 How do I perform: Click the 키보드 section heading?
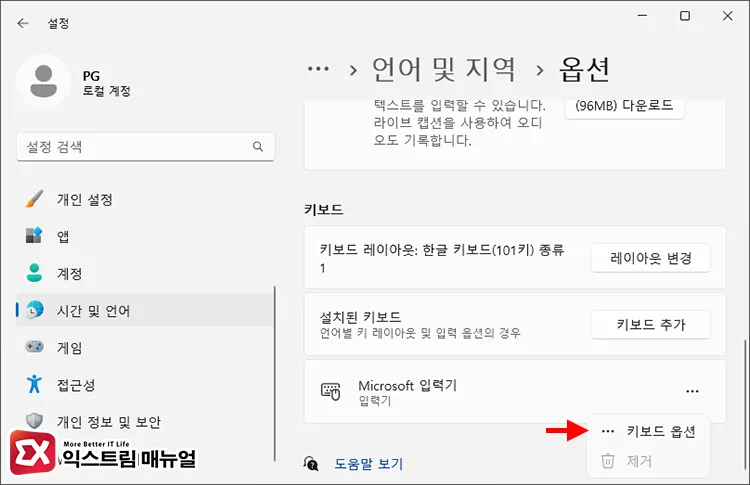(x=324, y=209)
